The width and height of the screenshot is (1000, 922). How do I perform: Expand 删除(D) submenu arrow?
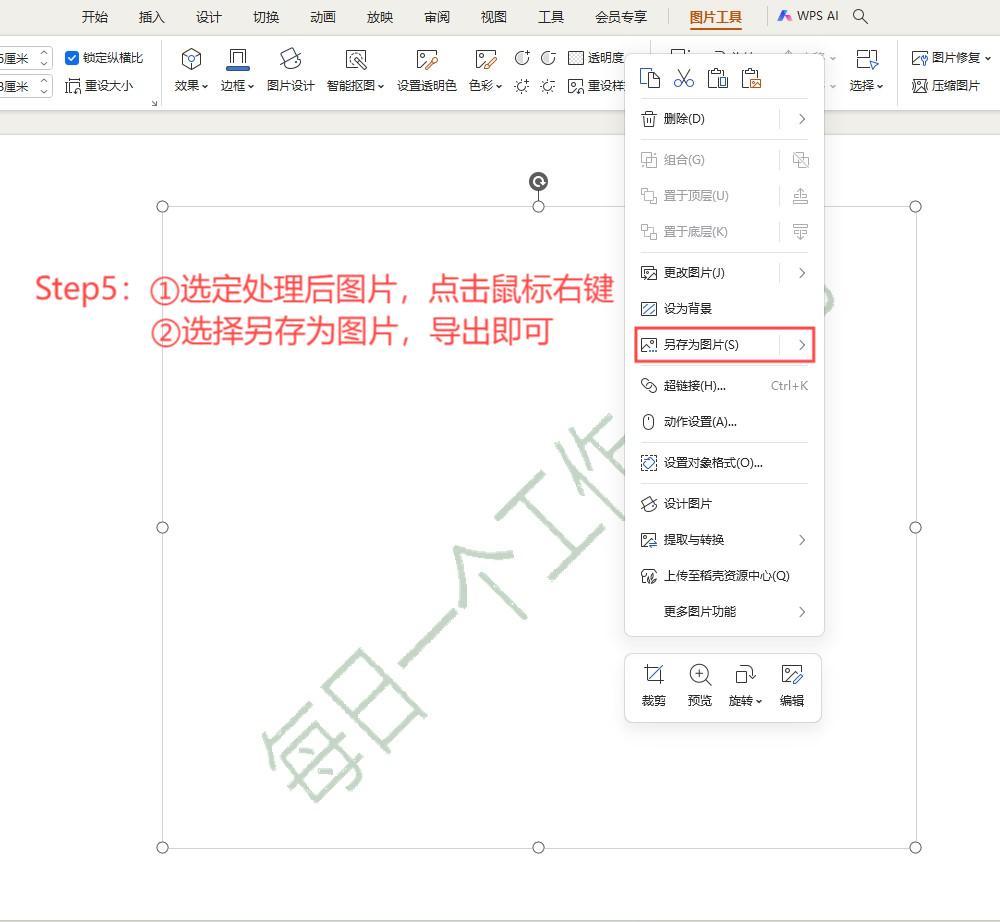click(802, 119)
